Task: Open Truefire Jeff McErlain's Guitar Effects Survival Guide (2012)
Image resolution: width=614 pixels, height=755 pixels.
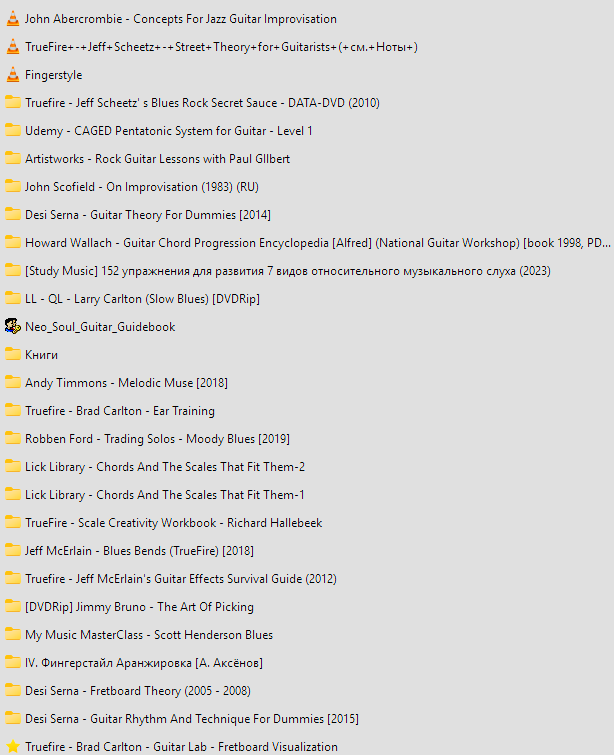Action: point(181,578)
